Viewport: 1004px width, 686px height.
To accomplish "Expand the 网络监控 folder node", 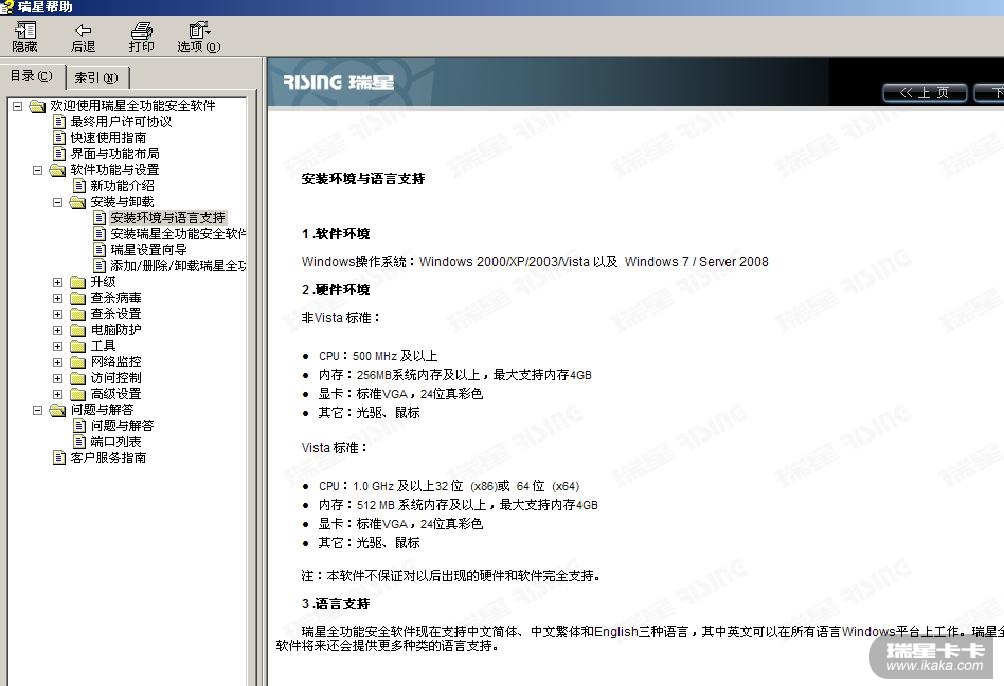I will click(x=58, y=363).
